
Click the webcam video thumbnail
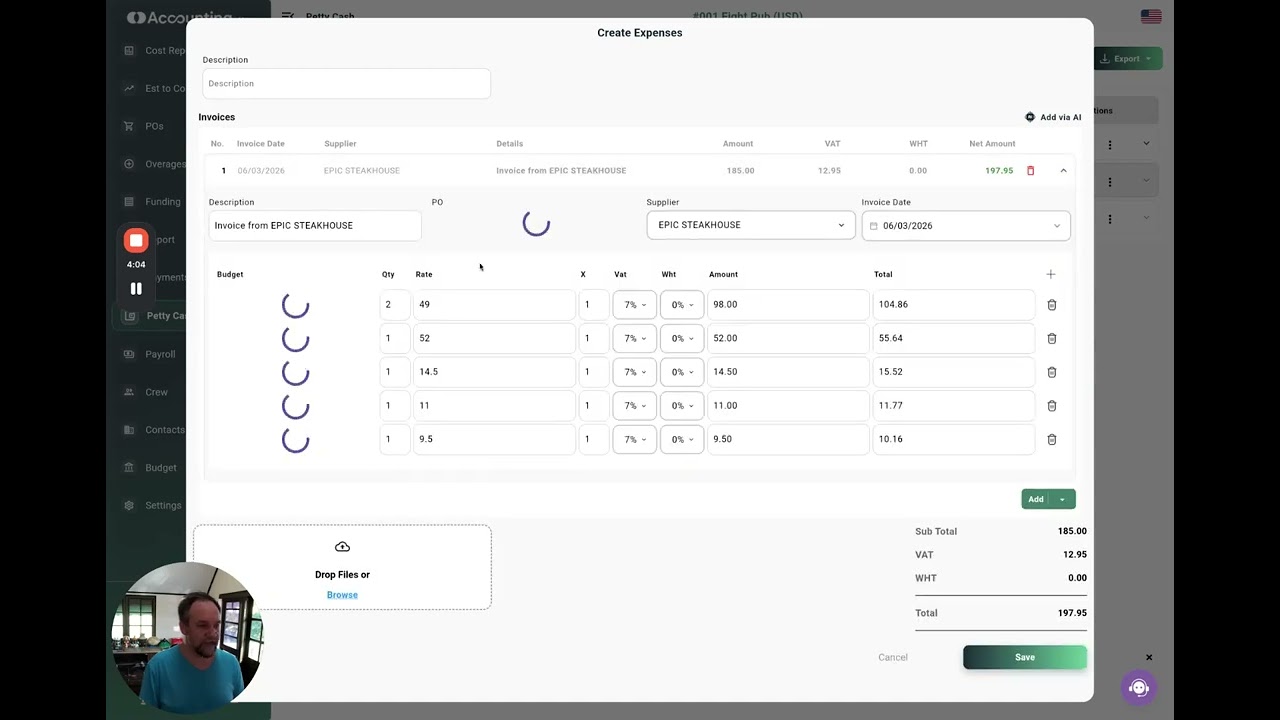(x=188, y=636)
